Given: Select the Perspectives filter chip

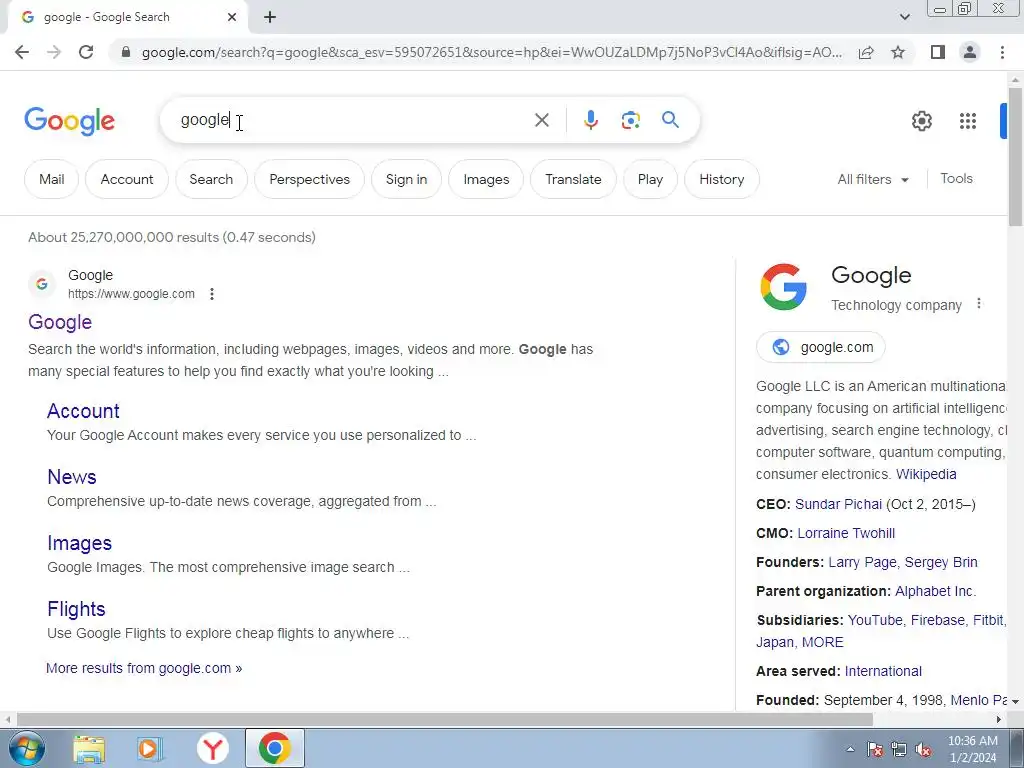Looking at the screenshot, I should pos(310,179).
